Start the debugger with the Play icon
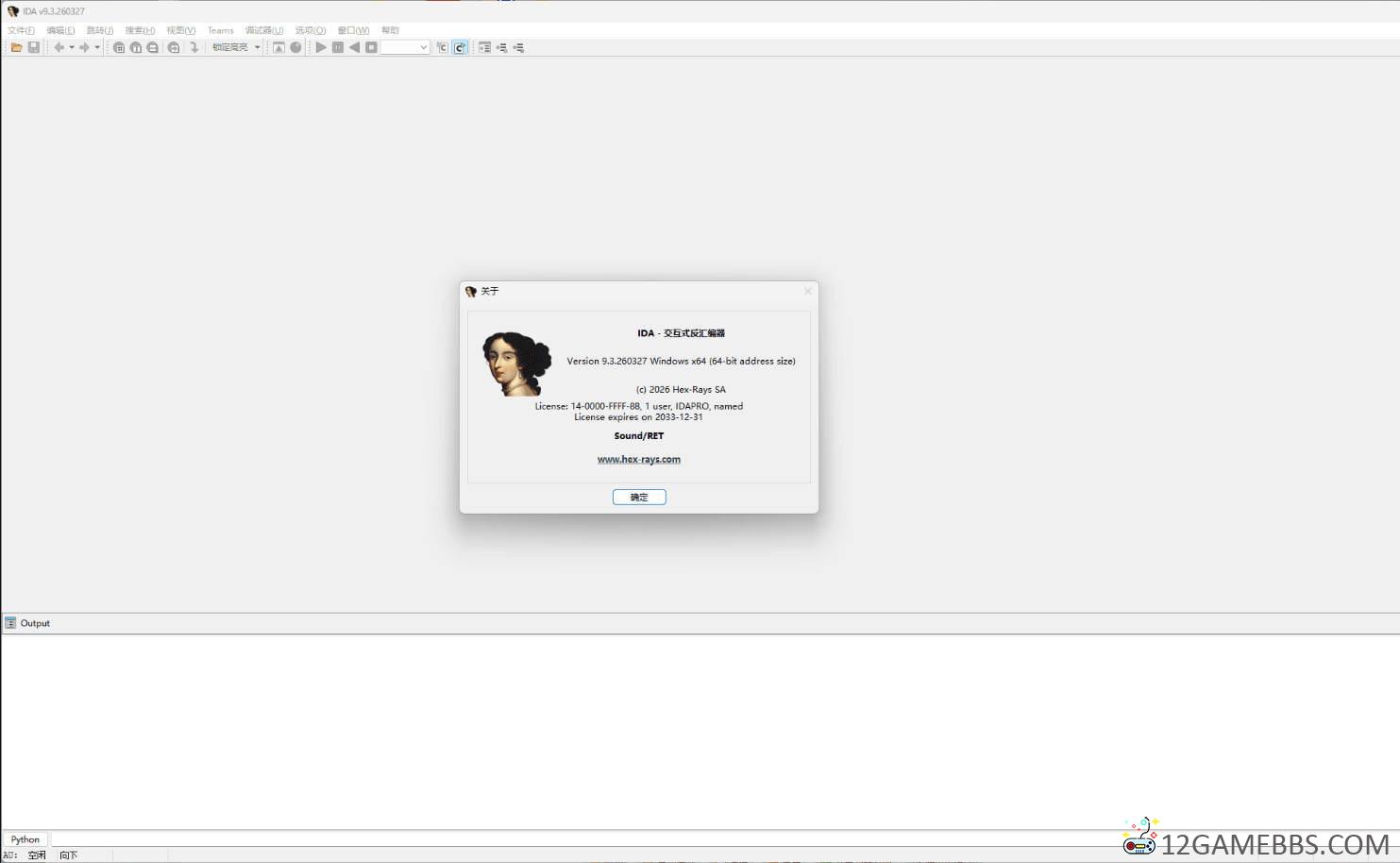This screenshot has height=863, width=1400. (321, 47)
